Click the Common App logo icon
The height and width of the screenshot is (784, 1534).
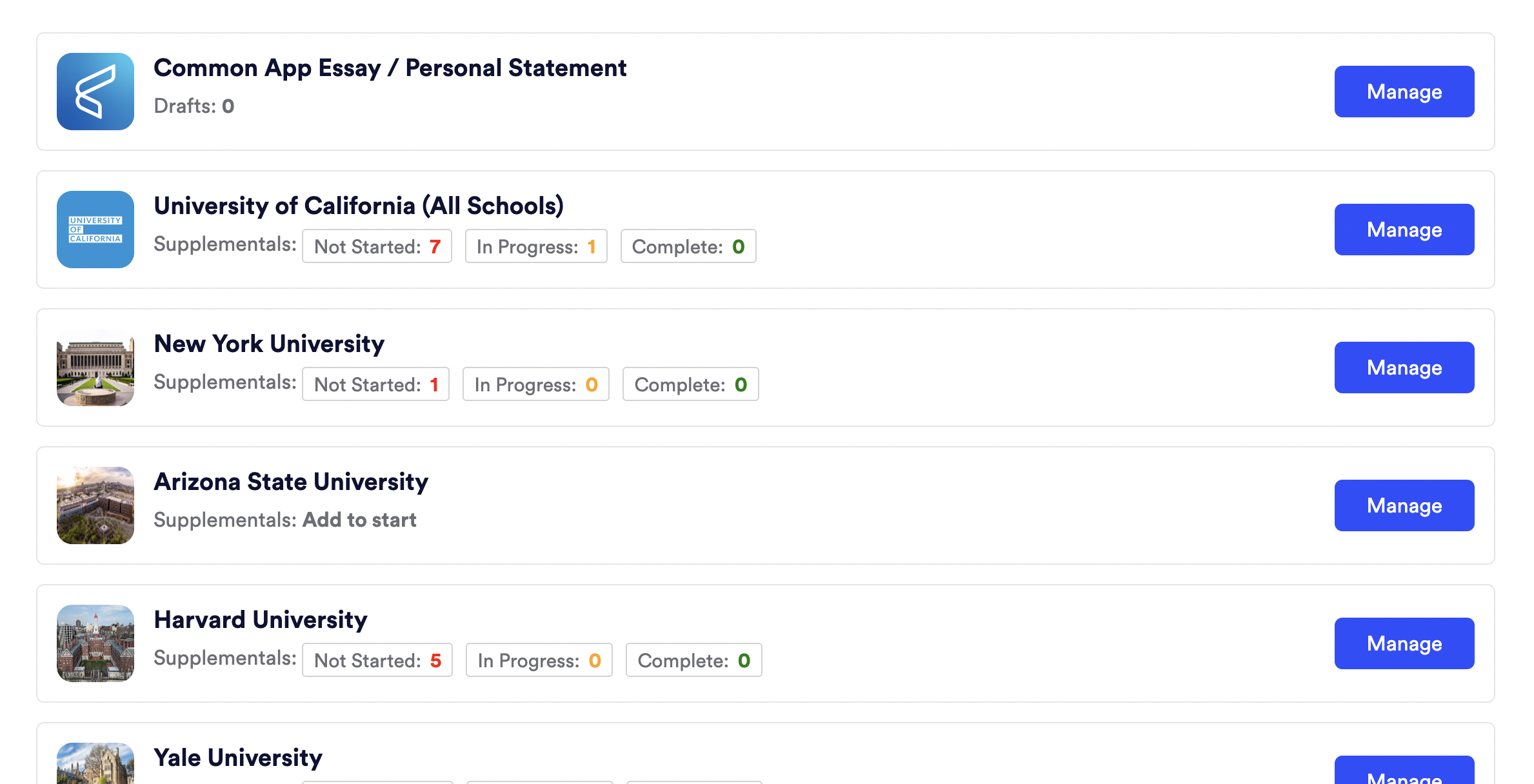95,92
